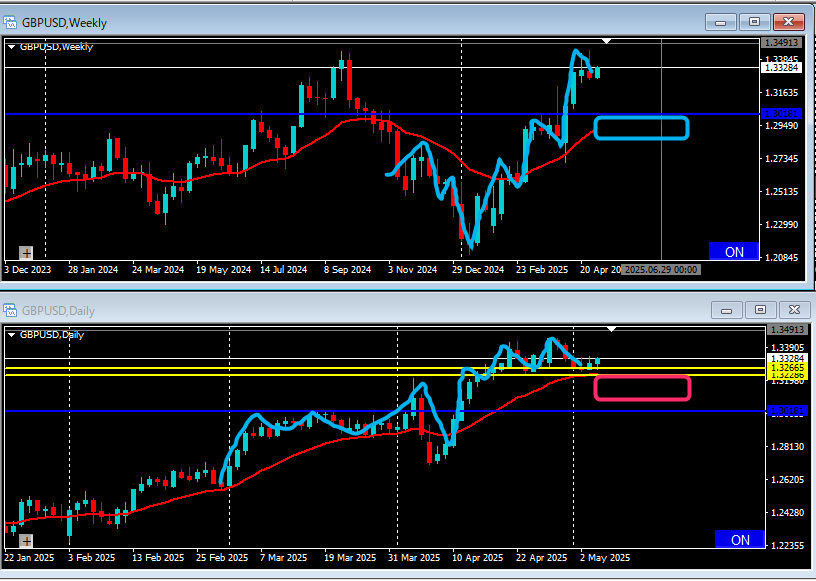Image resolution: width=816 pixels, height=581 pixels.
Task: Click the 1.20845 price on the Weekly scale
Action: coord(781,257)
